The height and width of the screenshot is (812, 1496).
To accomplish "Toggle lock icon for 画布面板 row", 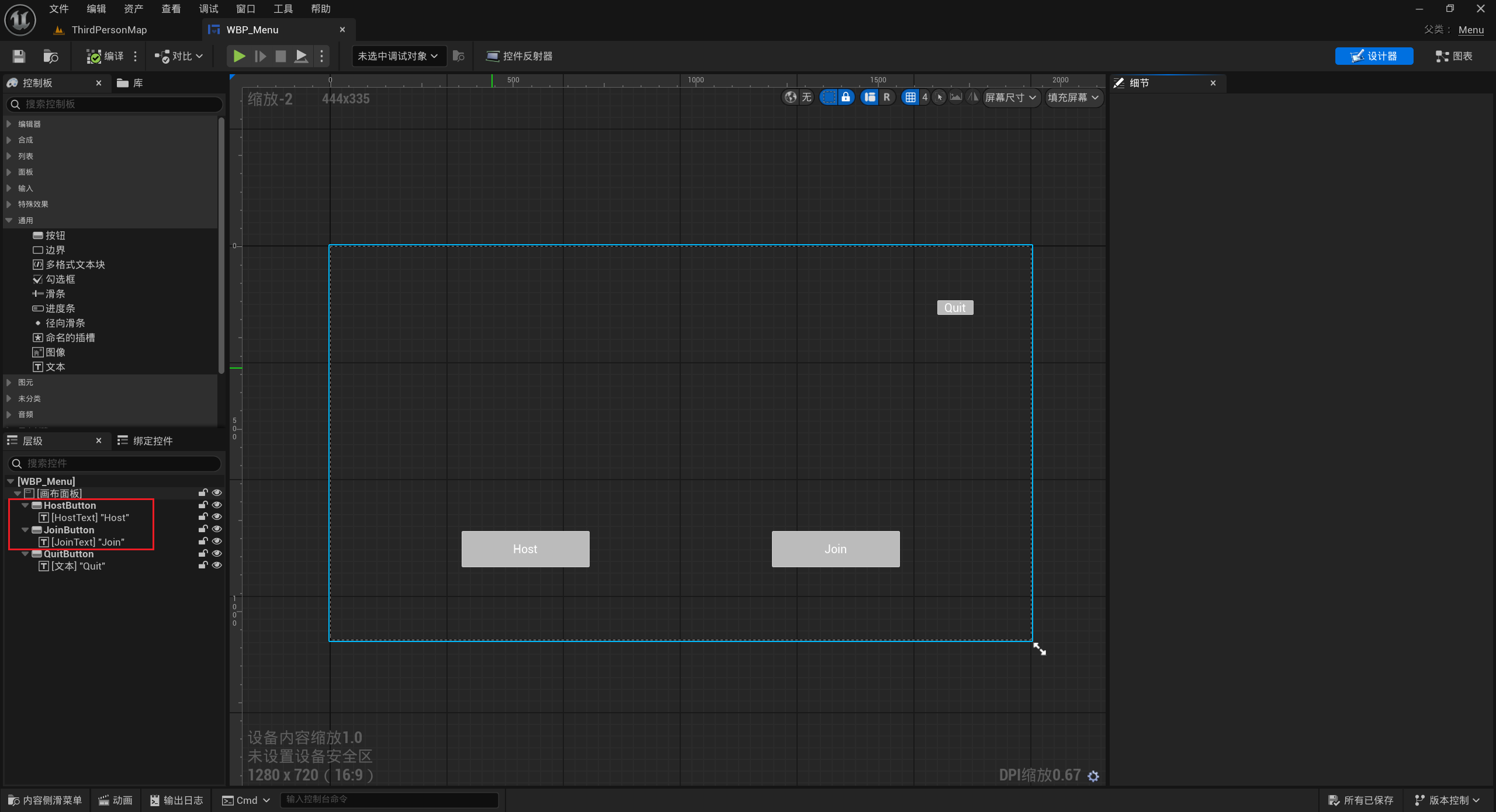I will pyautogui.click(x=203, y=492).
